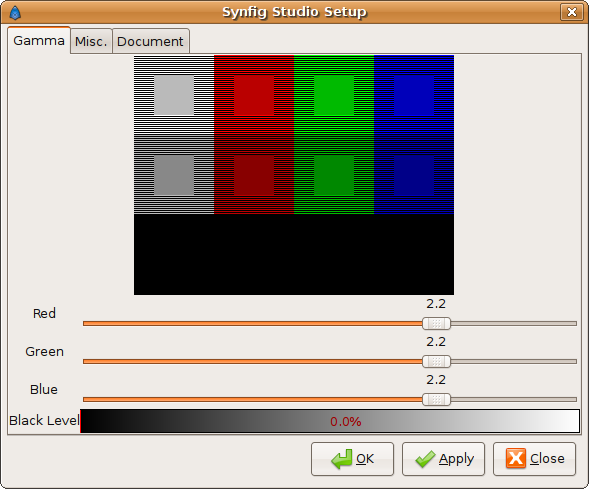589x489 pixels.
Task: Click the Synfig logo icon in title bar
Action: (15, 12)
